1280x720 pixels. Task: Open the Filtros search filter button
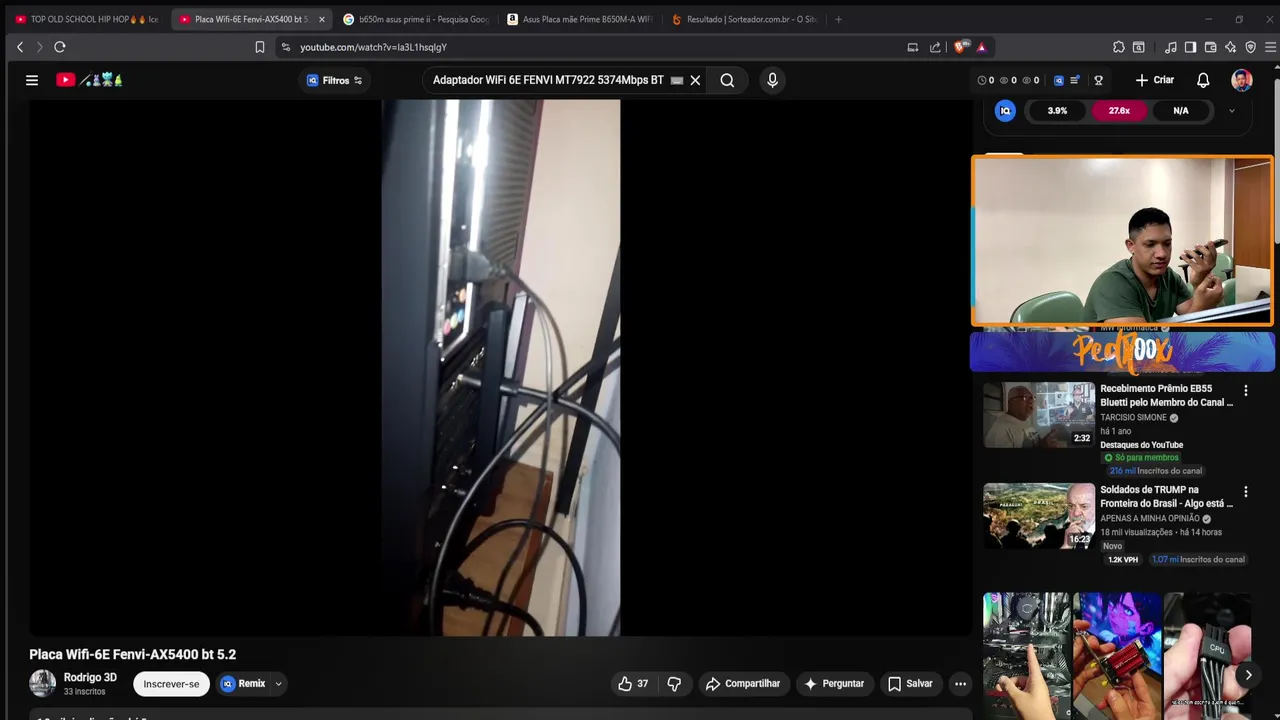pyautogui.click(x=335, y=80)
